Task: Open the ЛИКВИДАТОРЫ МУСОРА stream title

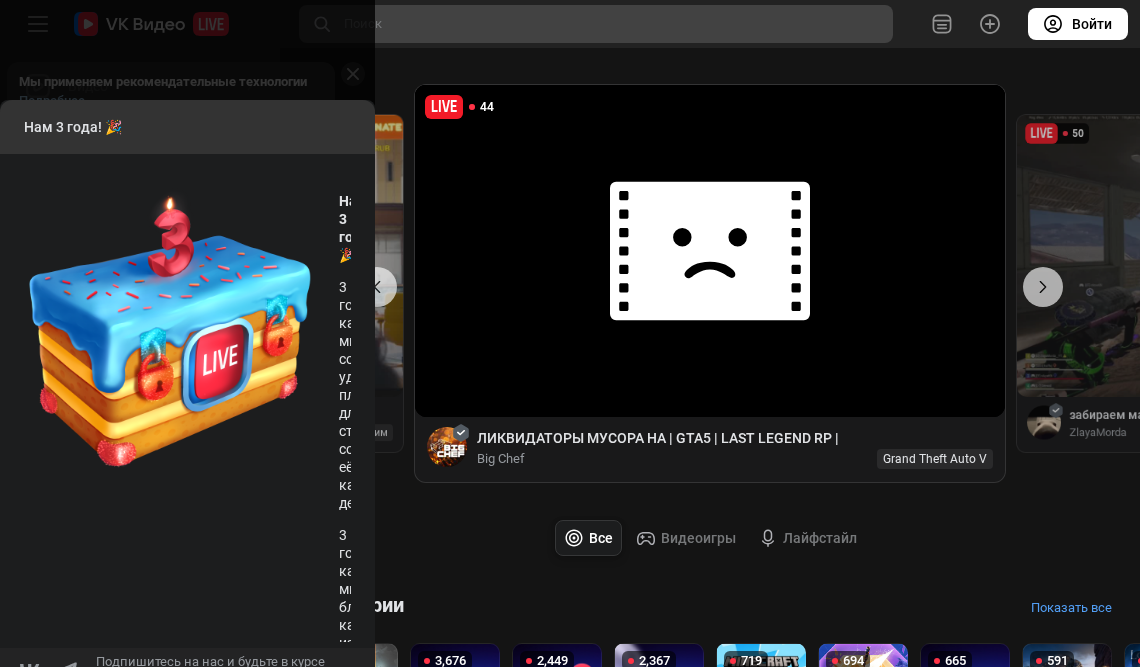Action: [657, 438]
